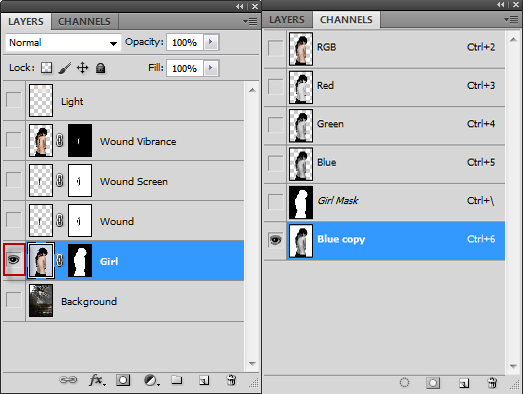The width and height of the screenshot is (524, 394).
Task: Hide the Blue copy channel
Action: click(276, 240)
